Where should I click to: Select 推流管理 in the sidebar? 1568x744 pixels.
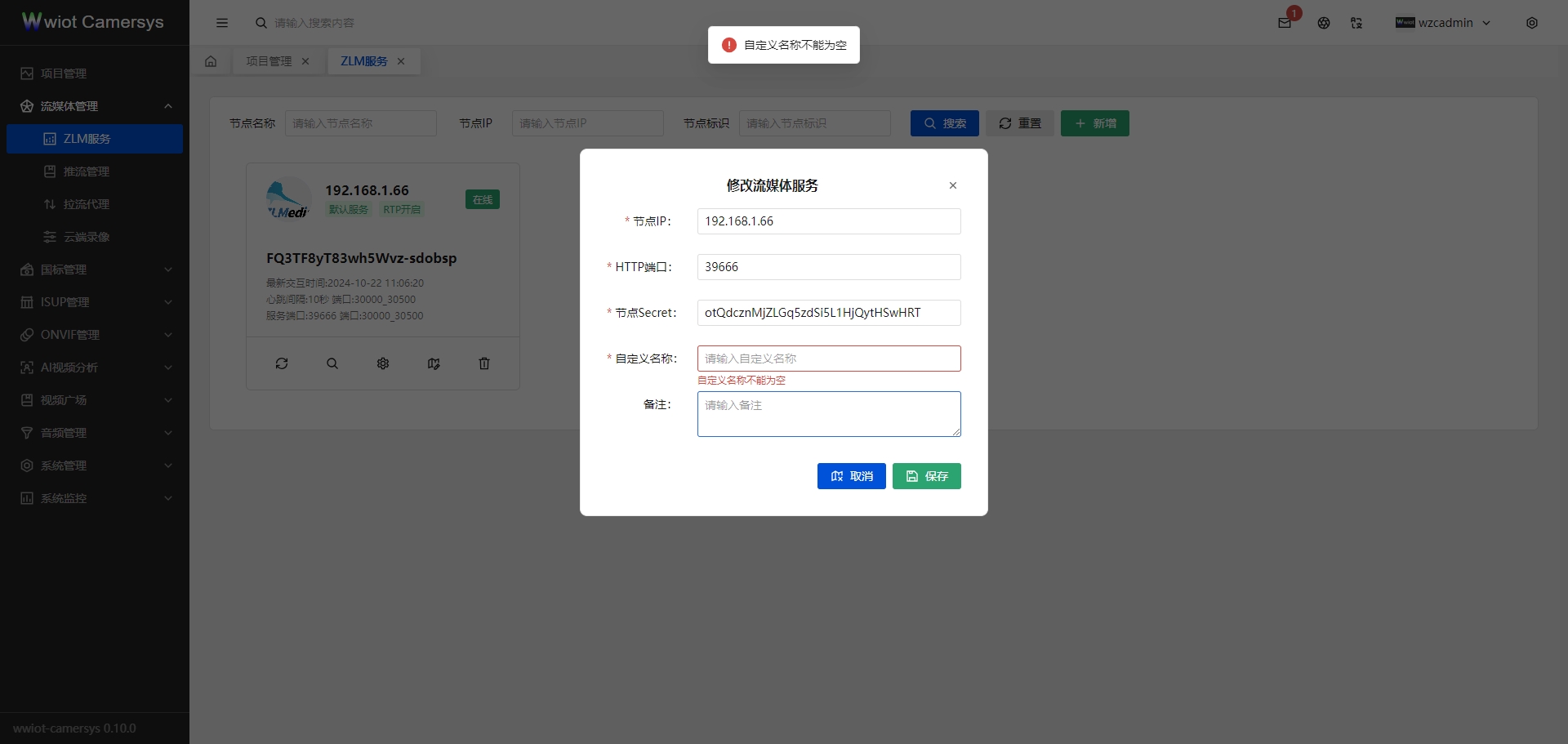coord(87,172)
